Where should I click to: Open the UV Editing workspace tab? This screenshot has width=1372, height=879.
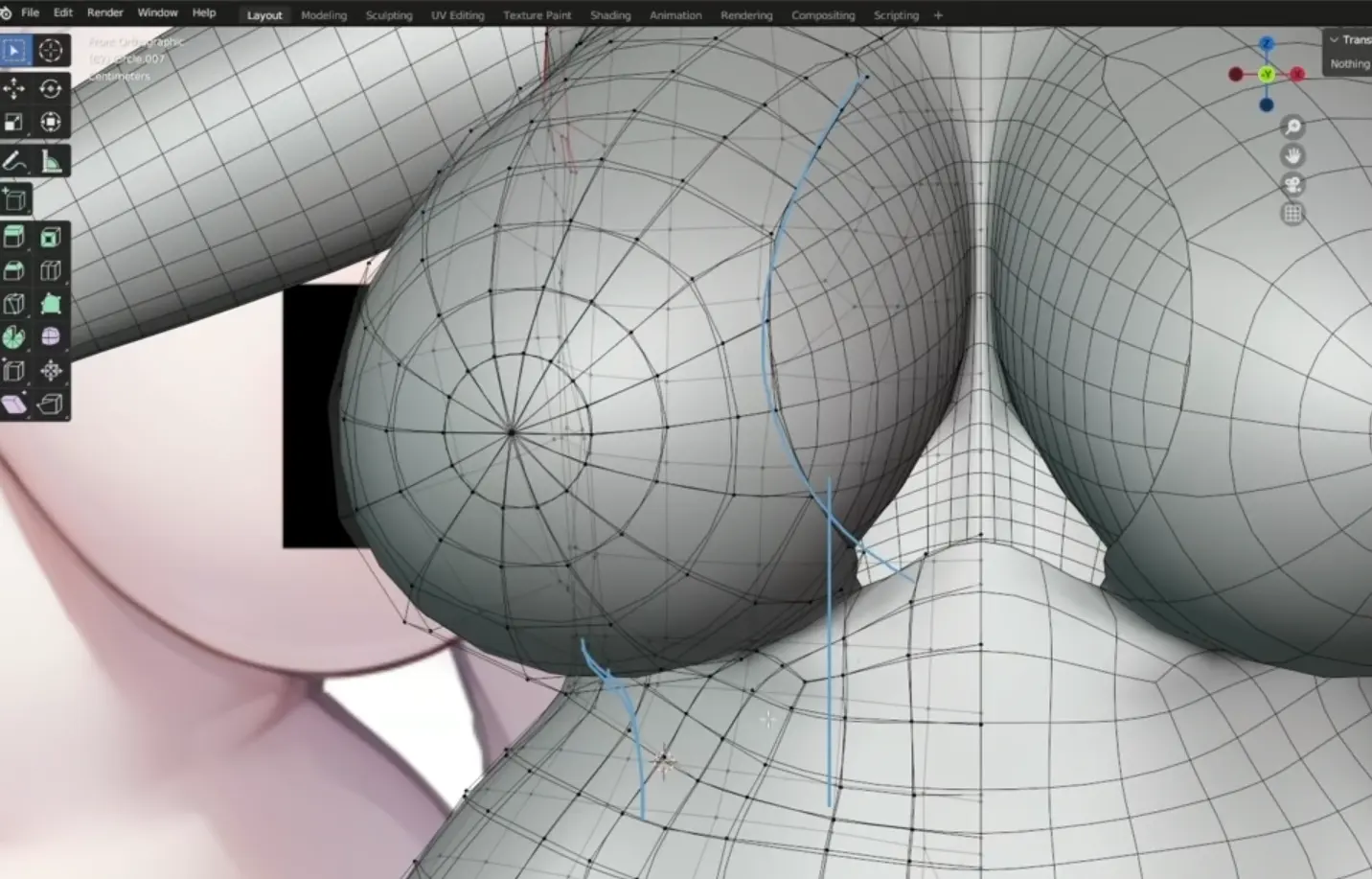coord(457,15)
